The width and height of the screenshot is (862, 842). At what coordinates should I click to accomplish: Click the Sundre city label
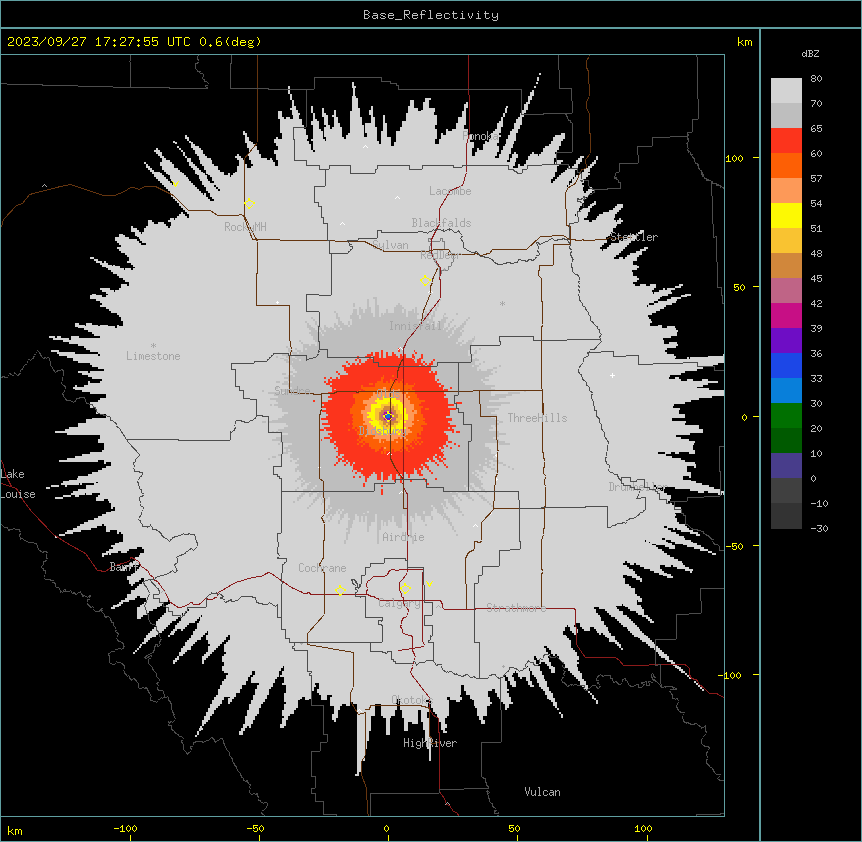click(x=292, y=390)
